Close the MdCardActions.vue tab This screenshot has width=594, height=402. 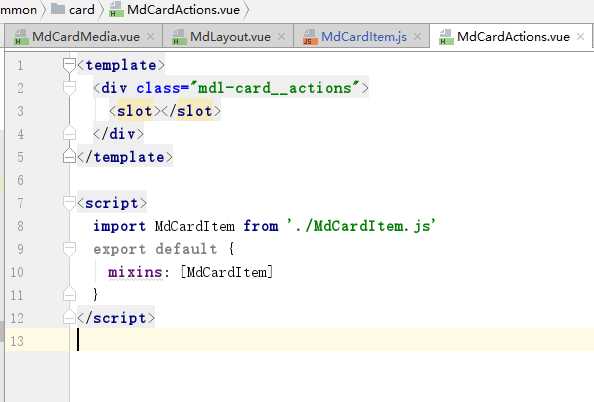click(x=580, y=36)
